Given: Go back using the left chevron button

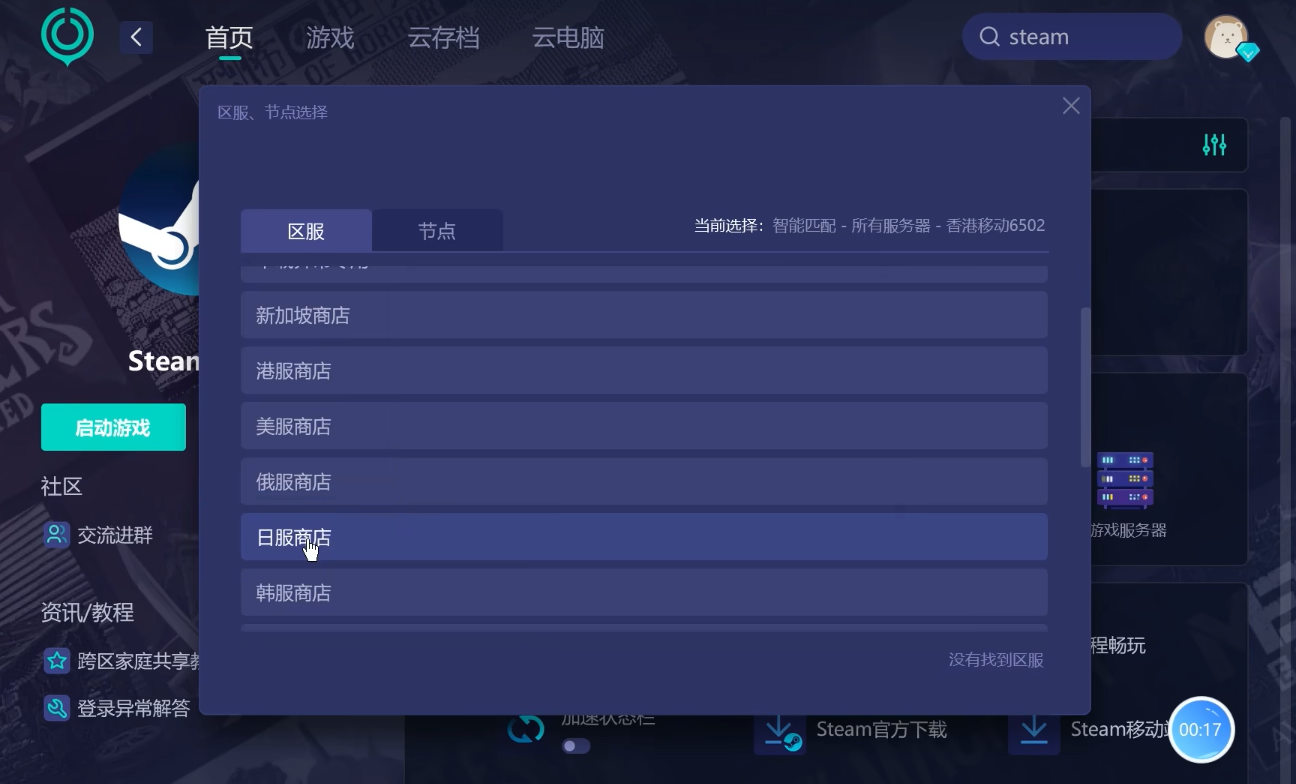Looking at the screenshot, I should [x=136, y=38].
